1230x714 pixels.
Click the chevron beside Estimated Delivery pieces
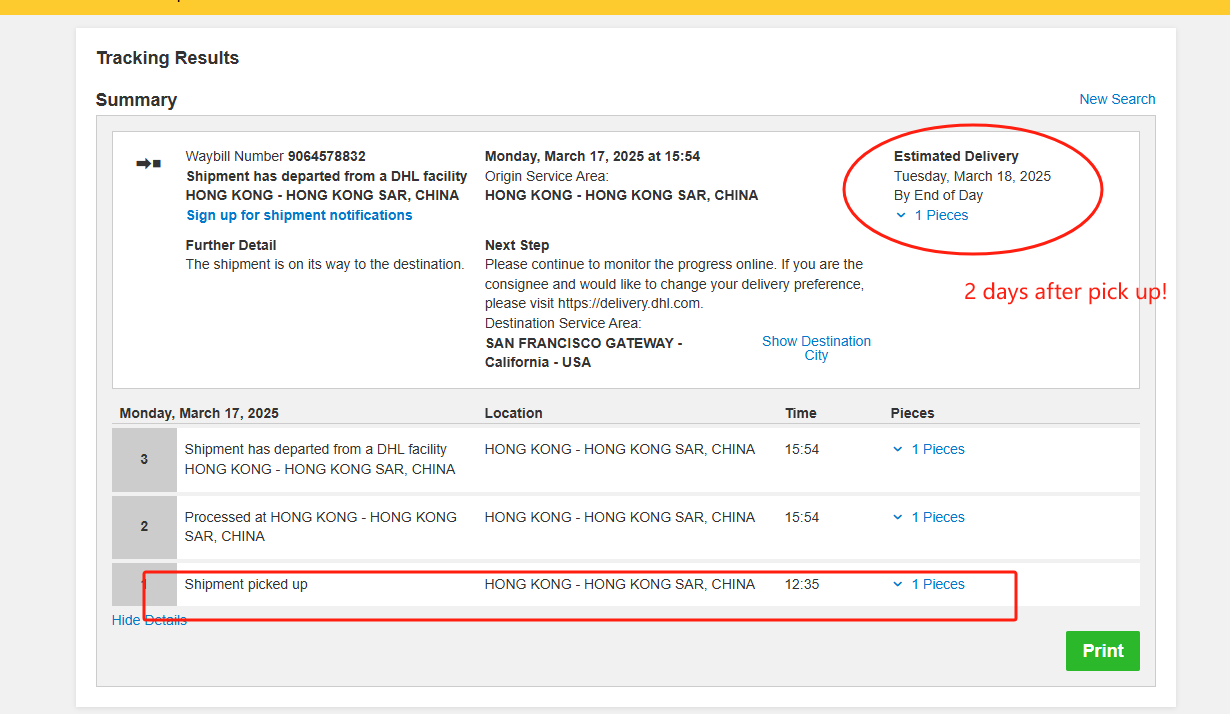(x=901, y=215)
